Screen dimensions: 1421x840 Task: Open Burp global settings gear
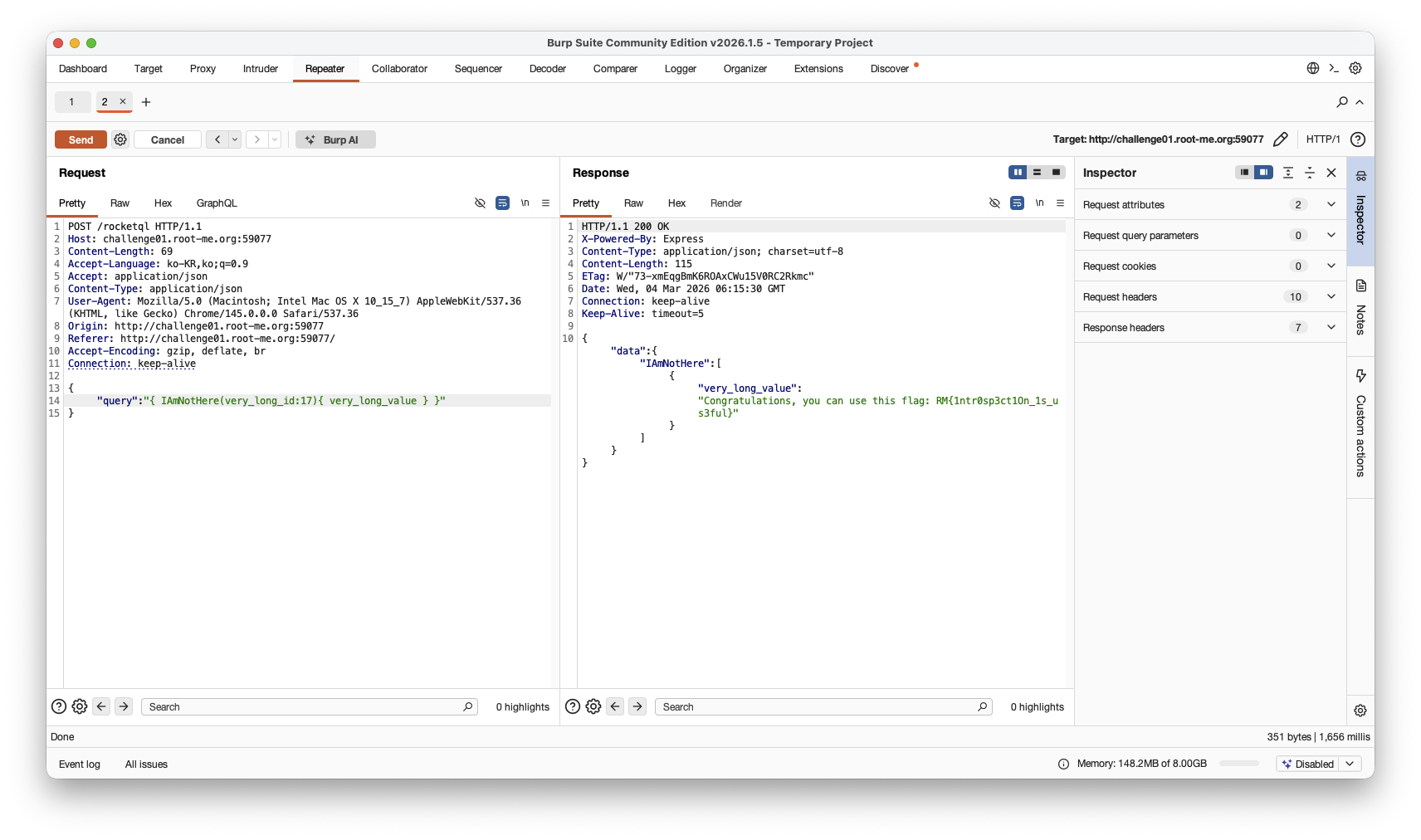click(1355, 68)
